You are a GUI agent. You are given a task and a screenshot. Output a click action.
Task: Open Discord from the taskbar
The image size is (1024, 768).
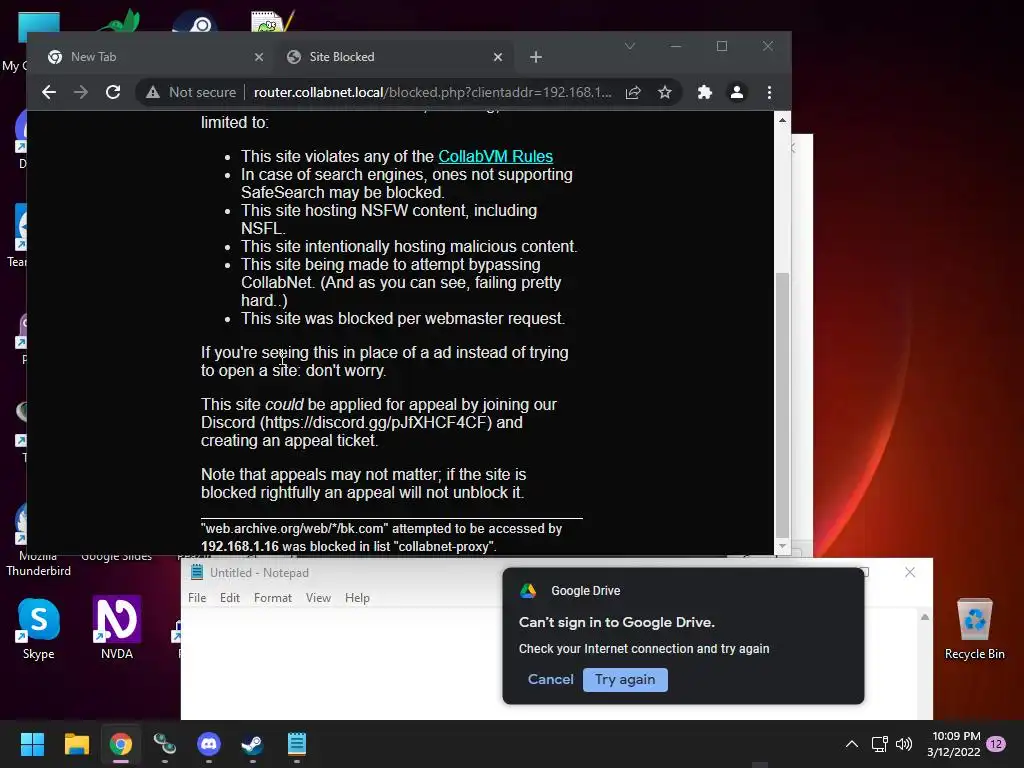pyautogui.click(x=209, y=744)
